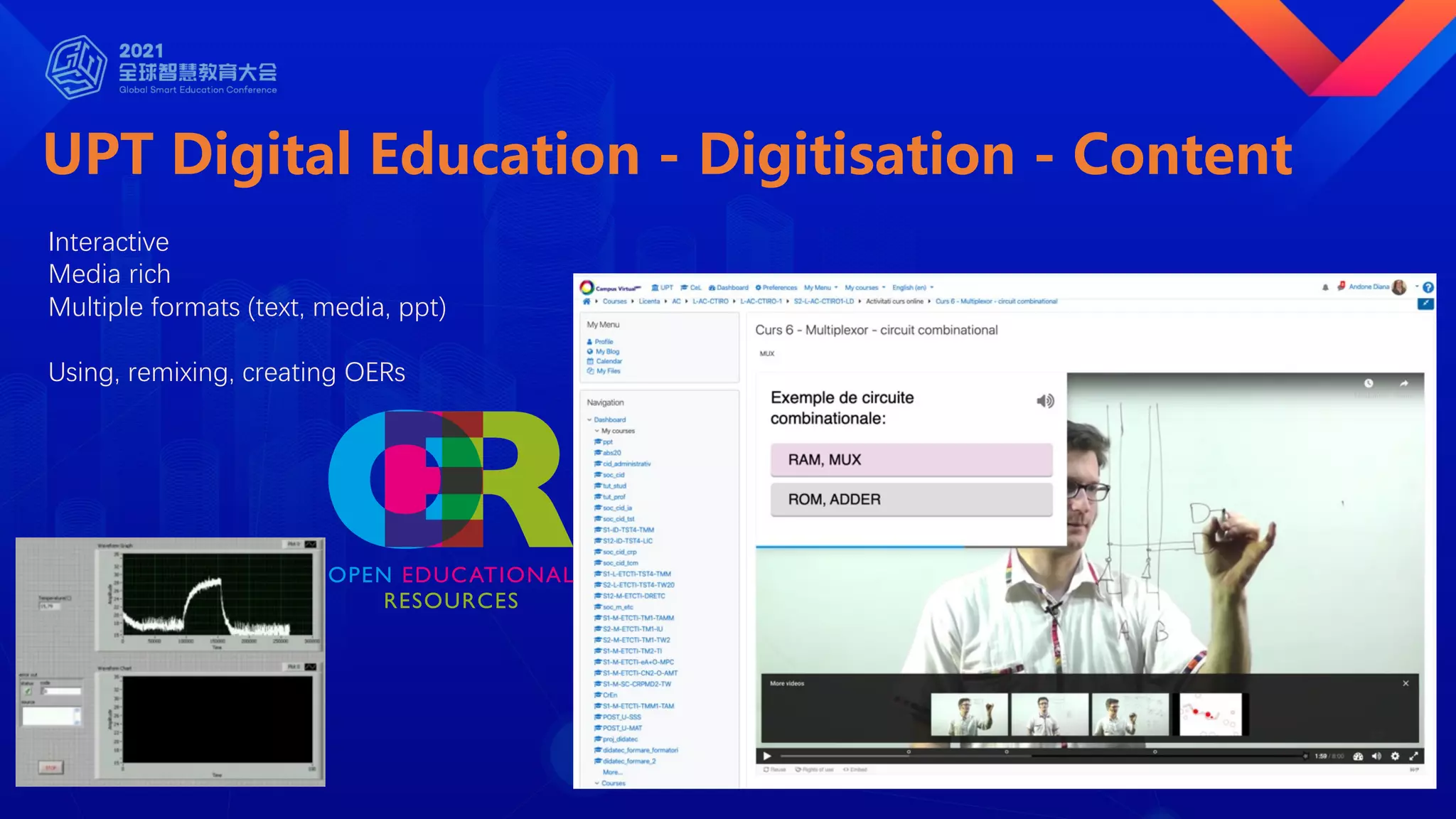1456x819 pixels.
Task: Click the Share arrow icon on video
Action: click(1404, 383)
